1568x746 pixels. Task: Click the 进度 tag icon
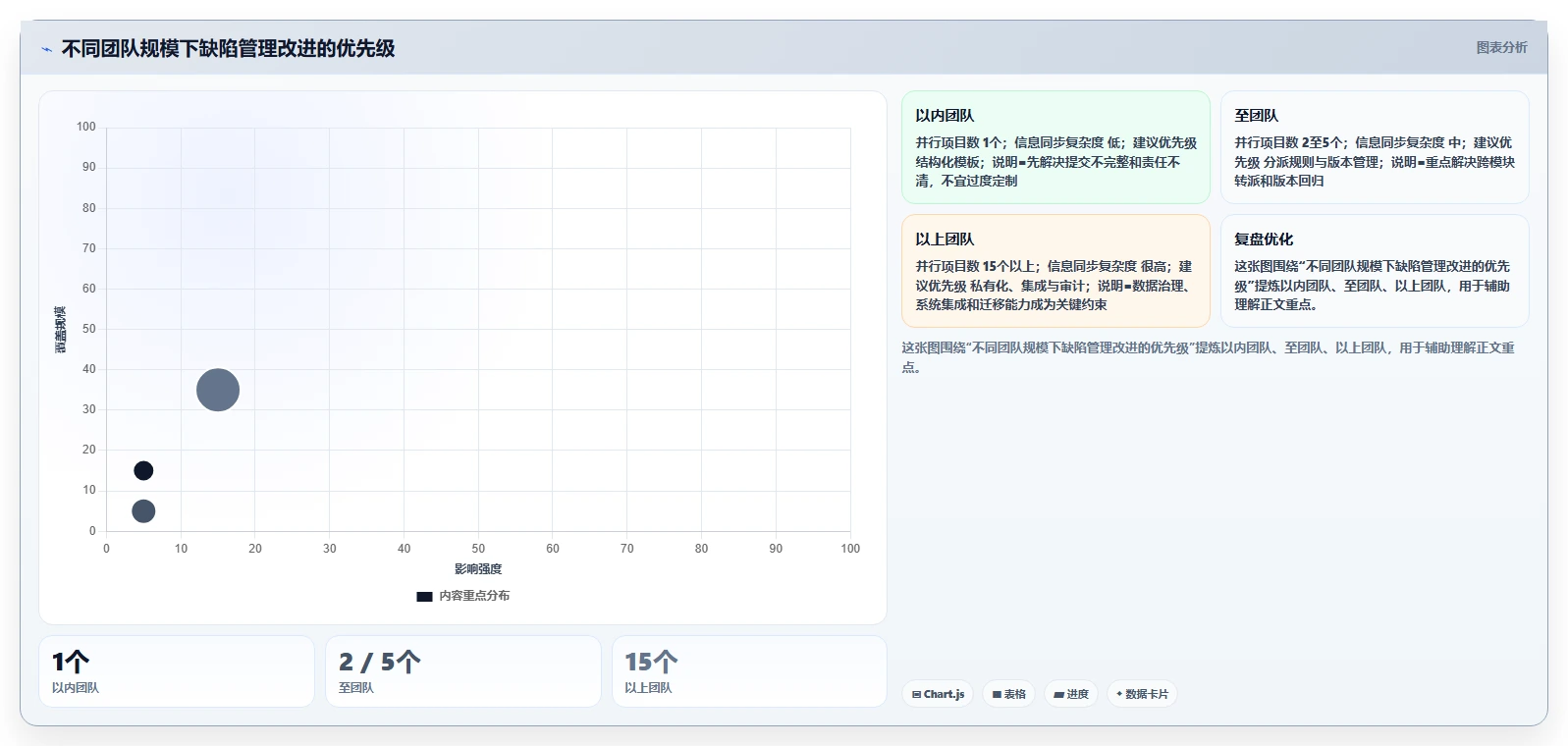[1058, 694]
